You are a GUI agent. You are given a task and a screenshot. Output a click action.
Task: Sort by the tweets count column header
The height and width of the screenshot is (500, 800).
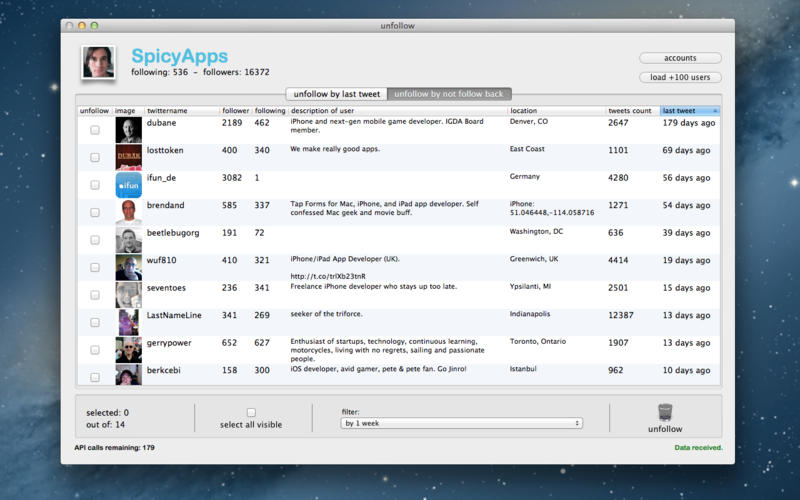[632, 111]
